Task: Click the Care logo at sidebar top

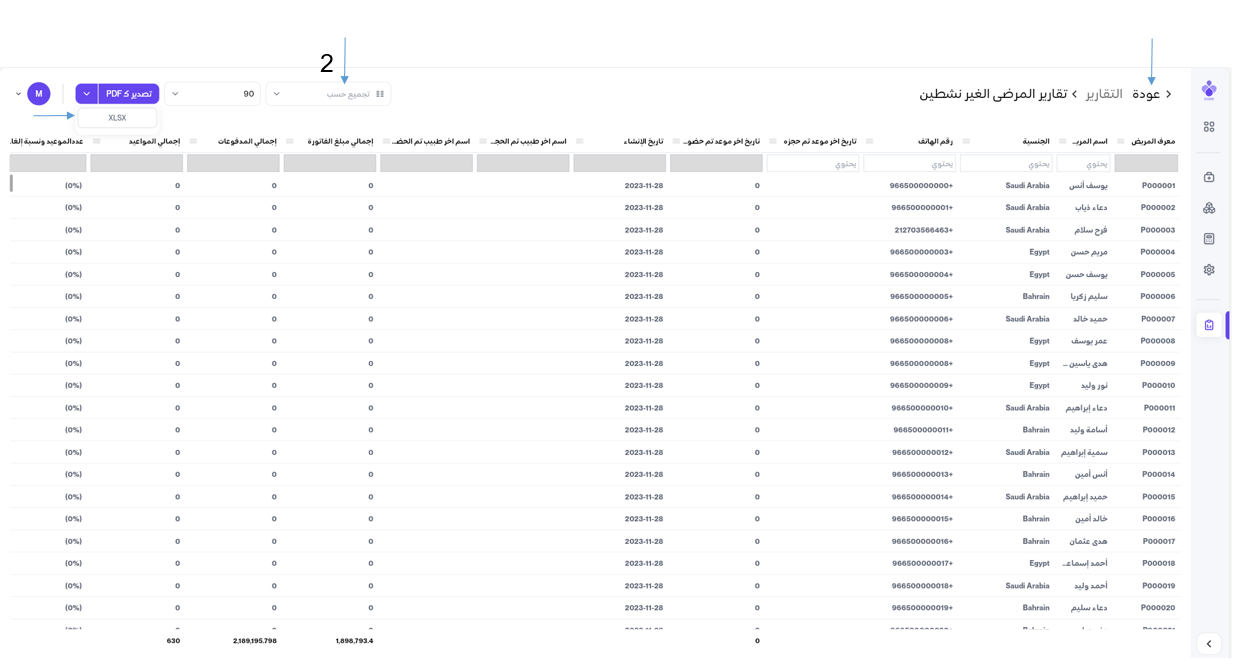Action: coord(1209,90)
